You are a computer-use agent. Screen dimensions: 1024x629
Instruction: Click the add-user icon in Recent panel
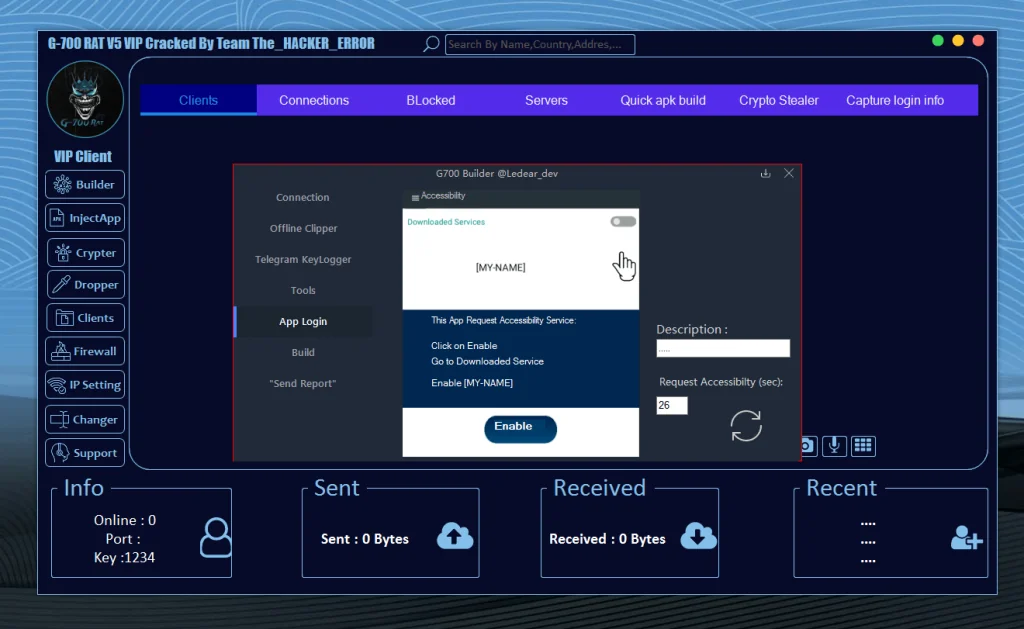point(966,538)
